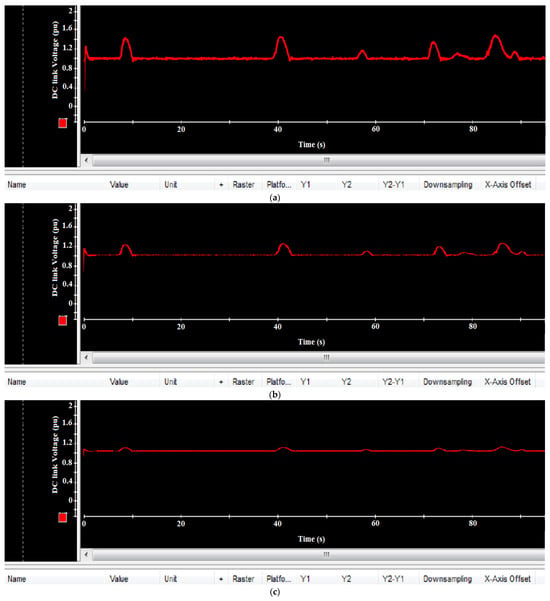
Task: Click the left scroll arrow under plot (a)
Action: (x=86, y=160)
